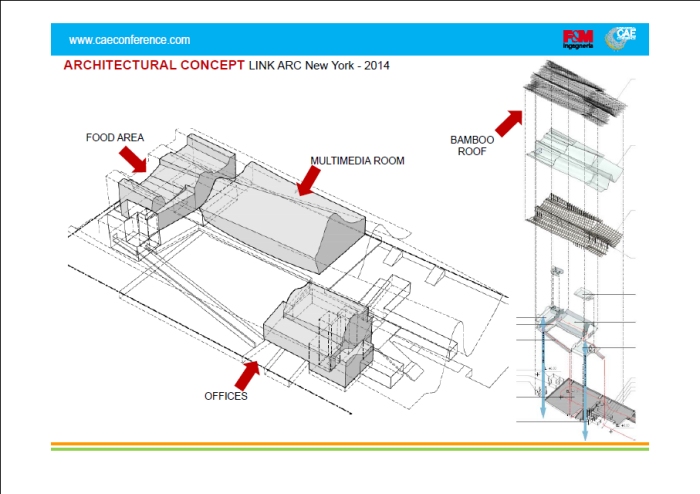Click the www.caeconference.com link

[x=129, y=40]
